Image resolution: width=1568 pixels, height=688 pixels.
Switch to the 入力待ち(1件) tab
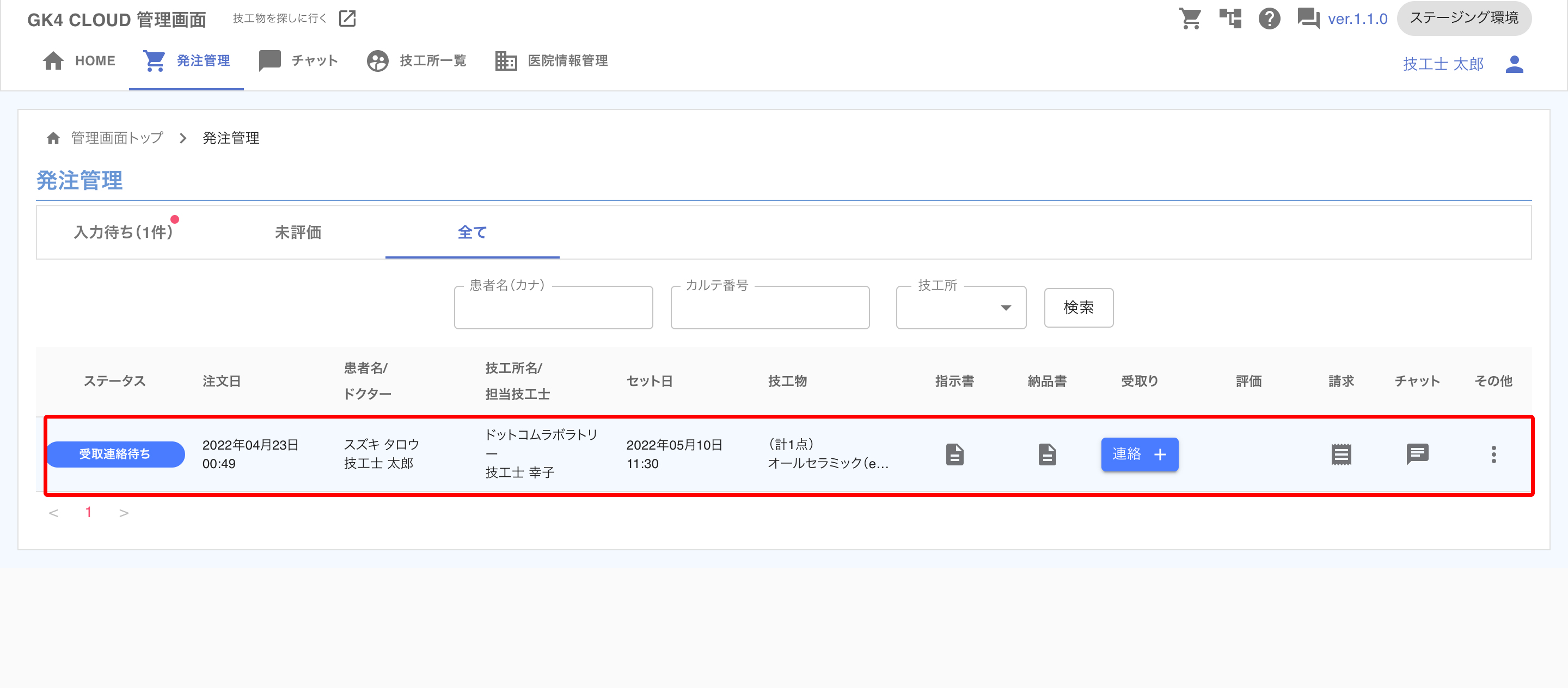click(x=124, y=232)
